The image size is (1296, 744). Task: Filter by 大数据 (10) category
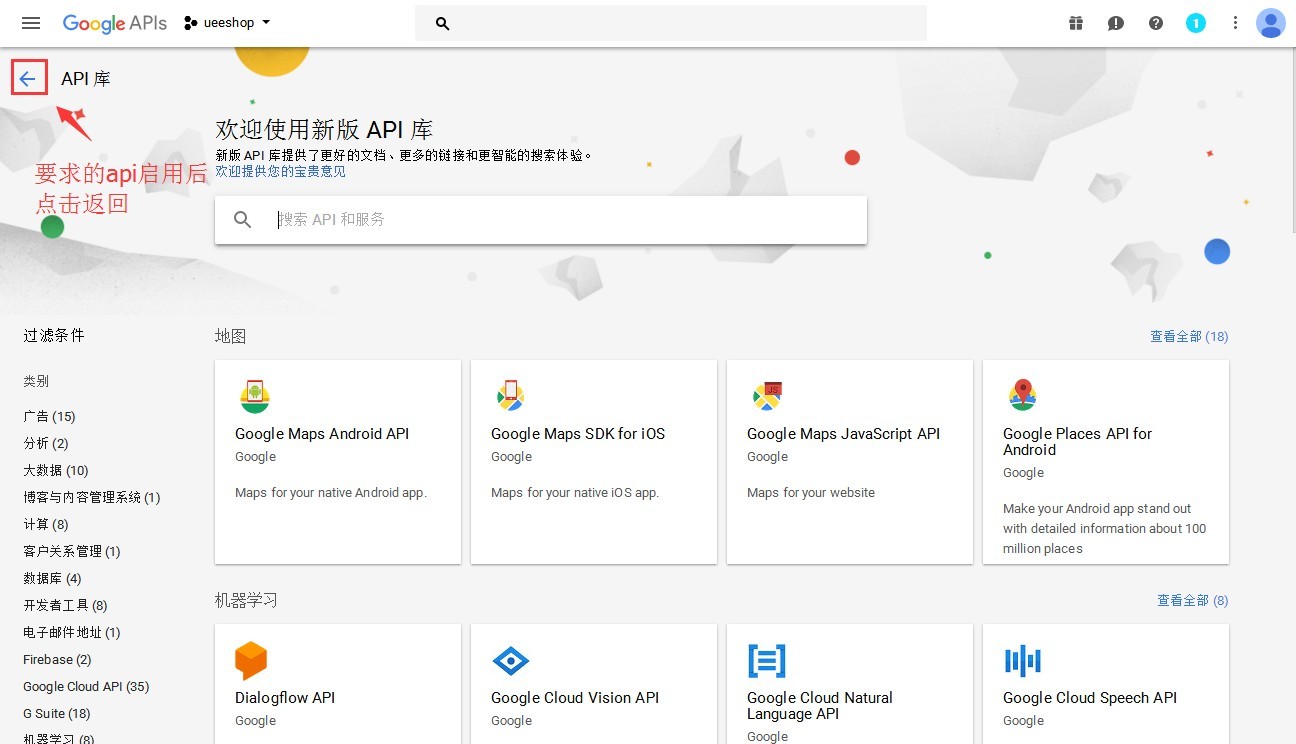pyautogui.click(x=56, y=470)
